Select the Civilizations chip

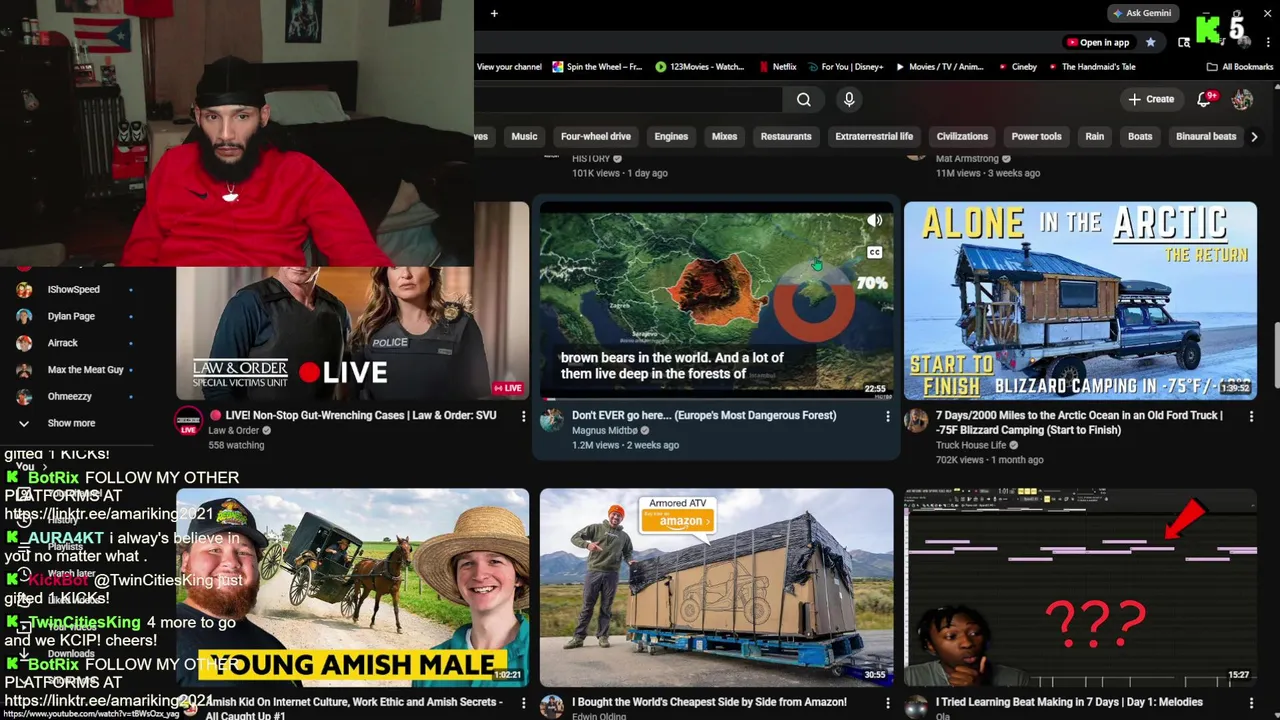coord(962,136)
